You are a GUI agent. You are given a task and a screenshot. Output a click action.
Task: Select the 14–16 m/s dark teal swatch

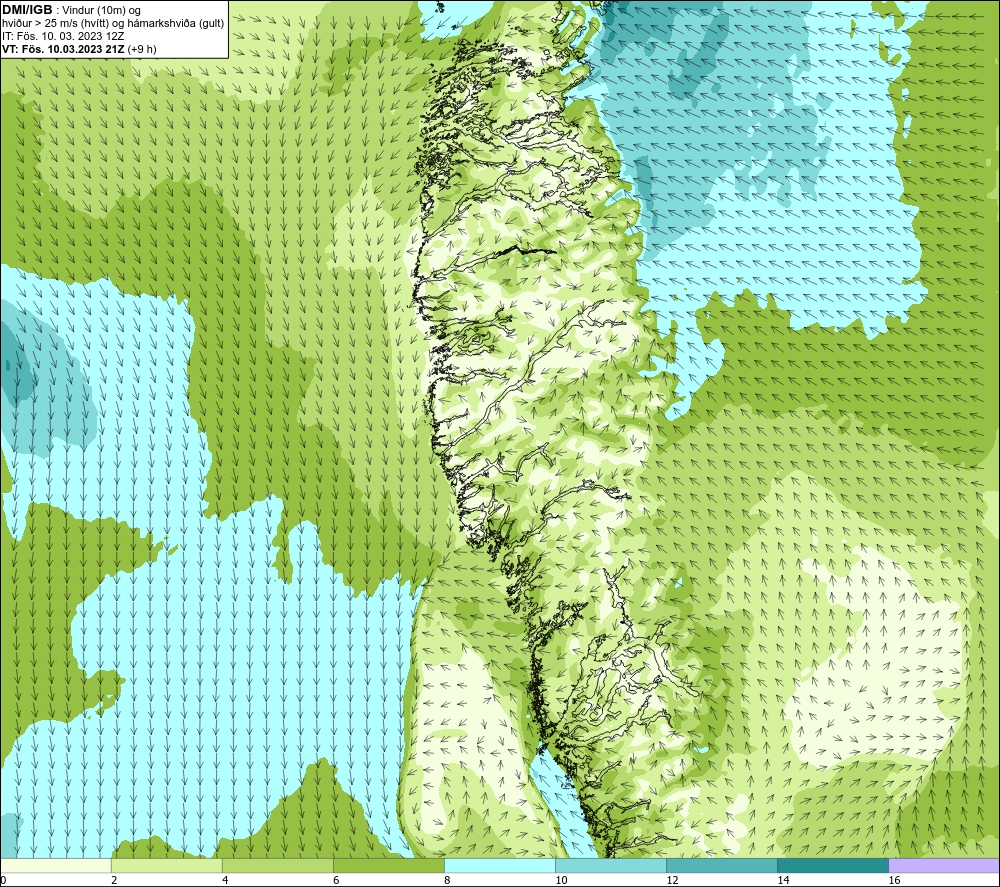coord(833,865)
